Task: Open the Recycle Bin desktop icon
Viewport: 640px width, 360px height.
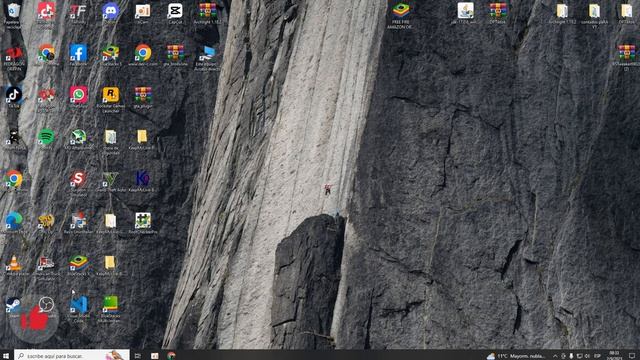Action: pyautogui.click(x=13, y=14)
